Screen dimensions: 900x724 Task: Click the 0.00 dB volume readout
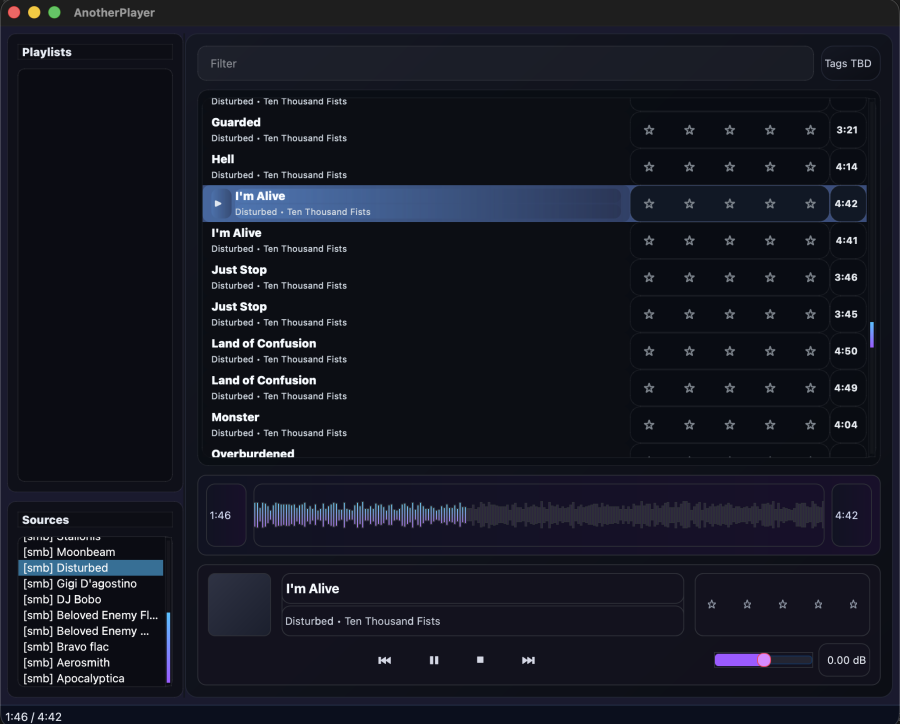[x=846, y=660]
